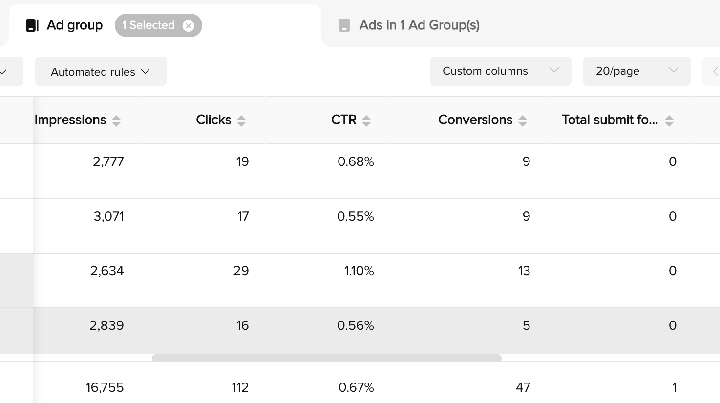Click the Impressions column header text
Image resolution: width=720 pixels, height=403 pixels.
tap(70, 120)
